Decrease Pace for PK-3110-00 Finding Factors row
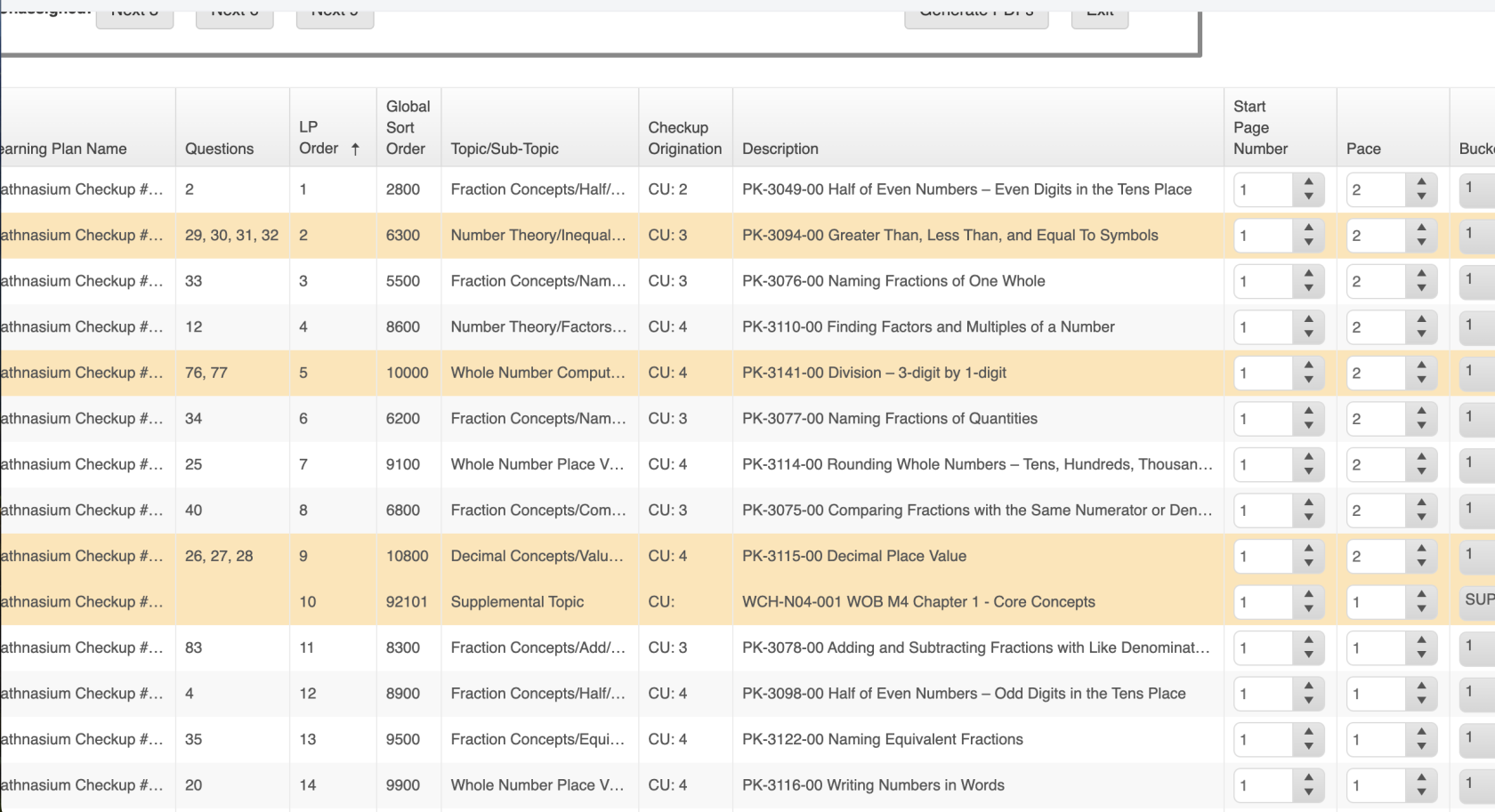The image size is (1495, 812). tap(1421, 334)
